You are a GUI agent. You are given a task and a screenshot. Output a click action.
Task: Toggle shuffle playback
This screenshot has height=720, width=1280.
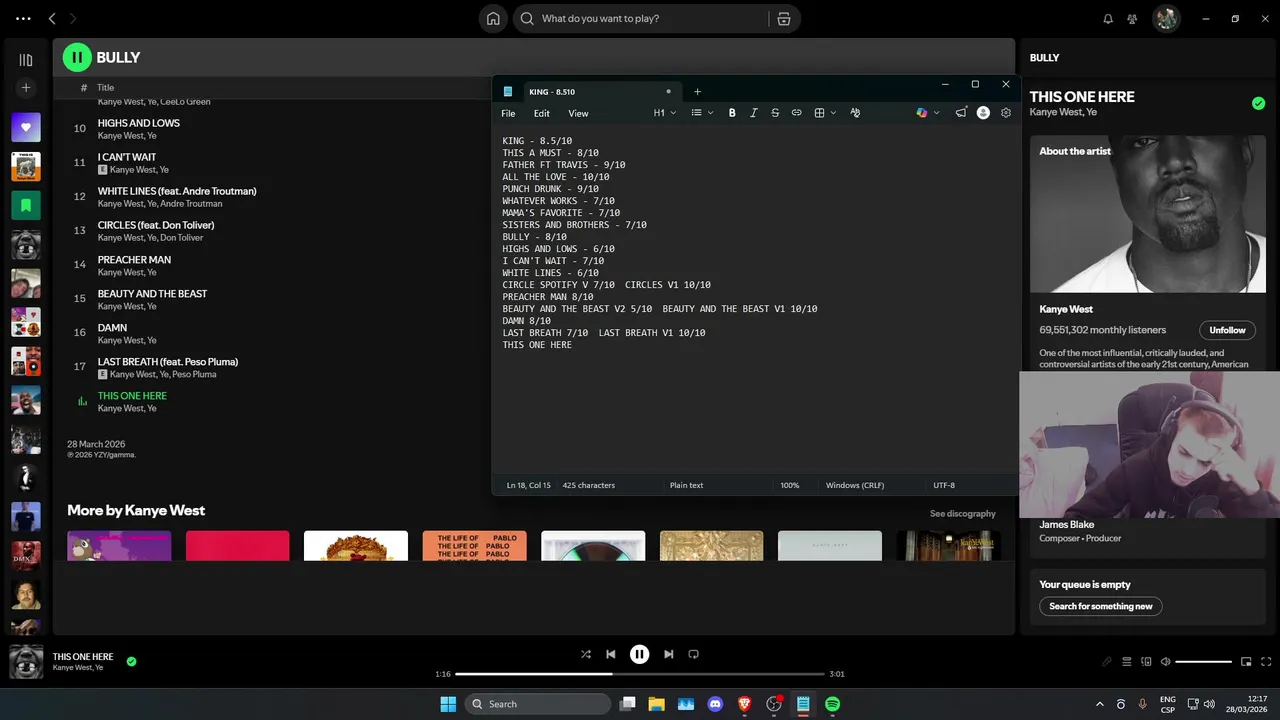click(x=586, y=654)
